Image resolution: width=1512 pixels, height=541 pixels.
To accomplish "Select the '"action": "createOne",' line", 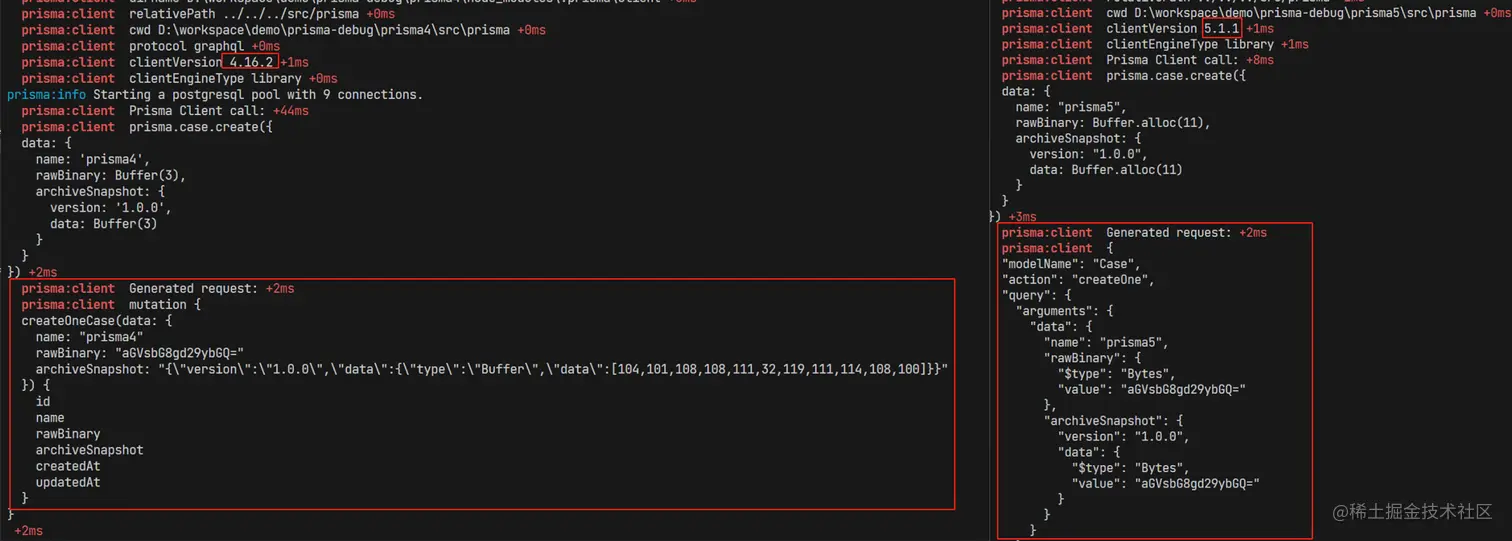I will click(1077, 280).
